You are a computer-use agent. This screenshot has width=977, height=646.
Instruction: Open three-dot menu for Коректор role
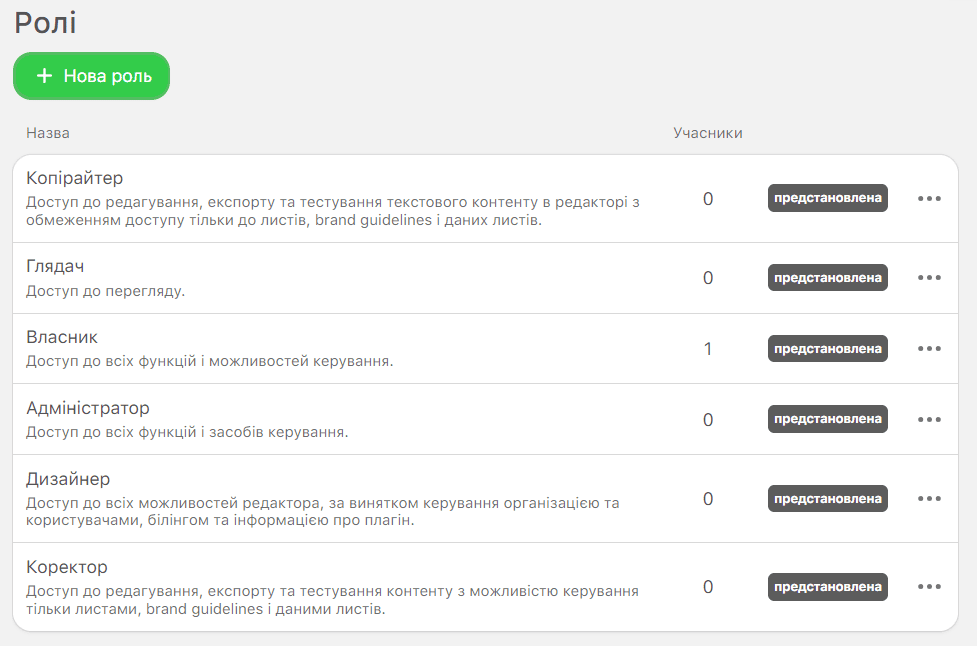(x=929, y=587)
